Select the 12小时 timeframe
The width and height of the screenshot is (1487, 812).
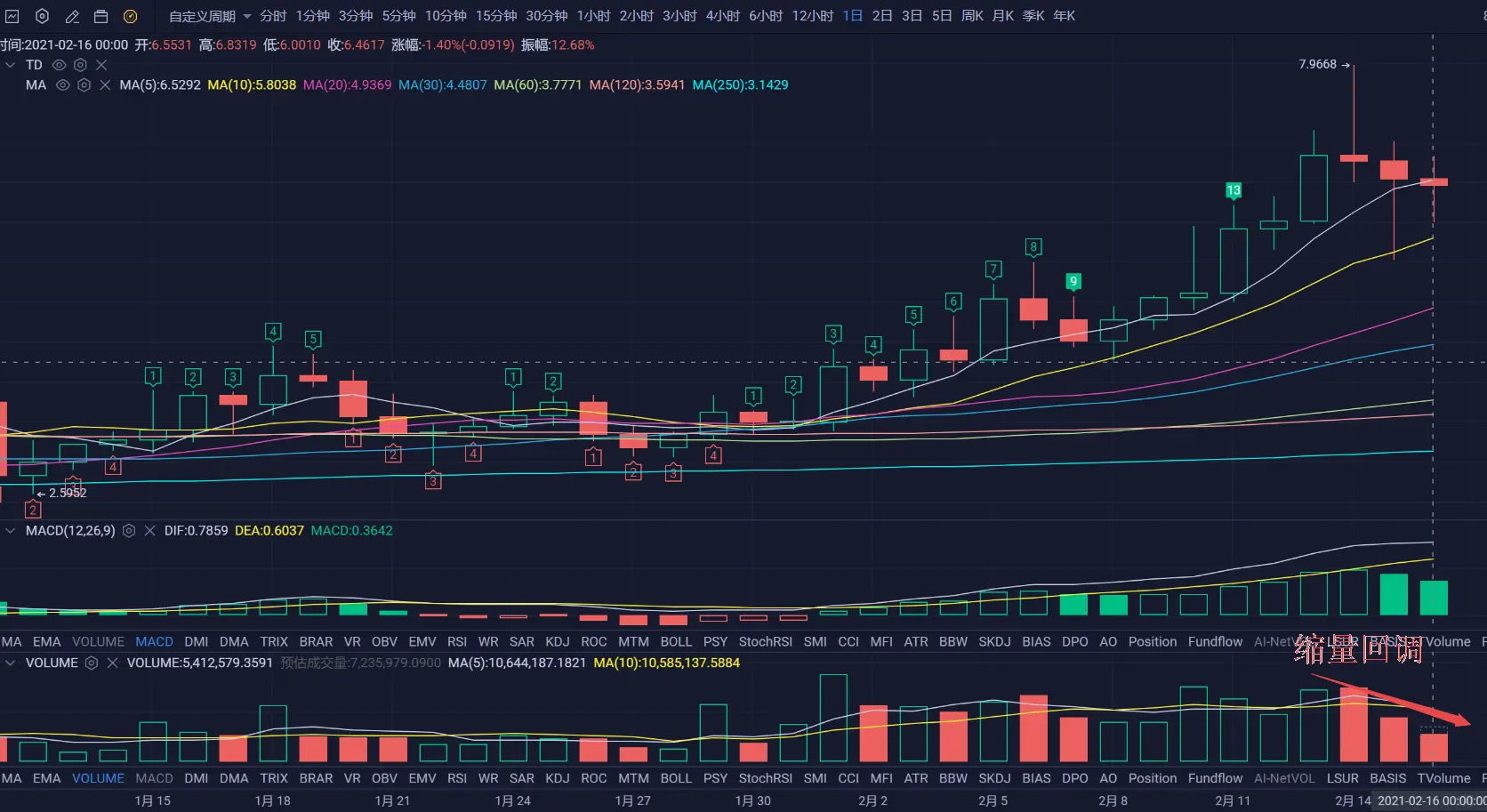813,16
